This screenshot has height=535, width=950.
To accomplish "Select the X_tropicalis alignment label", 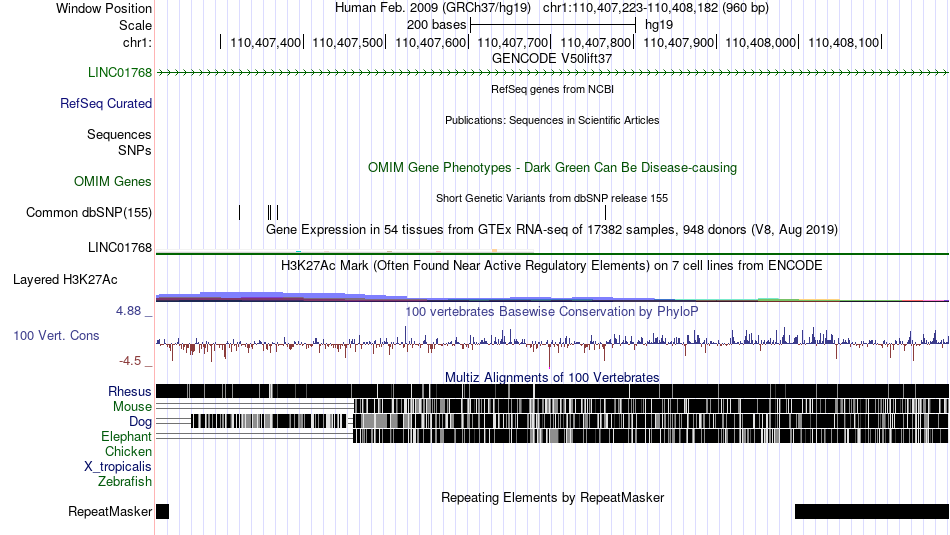I will [x=118, y=467].
